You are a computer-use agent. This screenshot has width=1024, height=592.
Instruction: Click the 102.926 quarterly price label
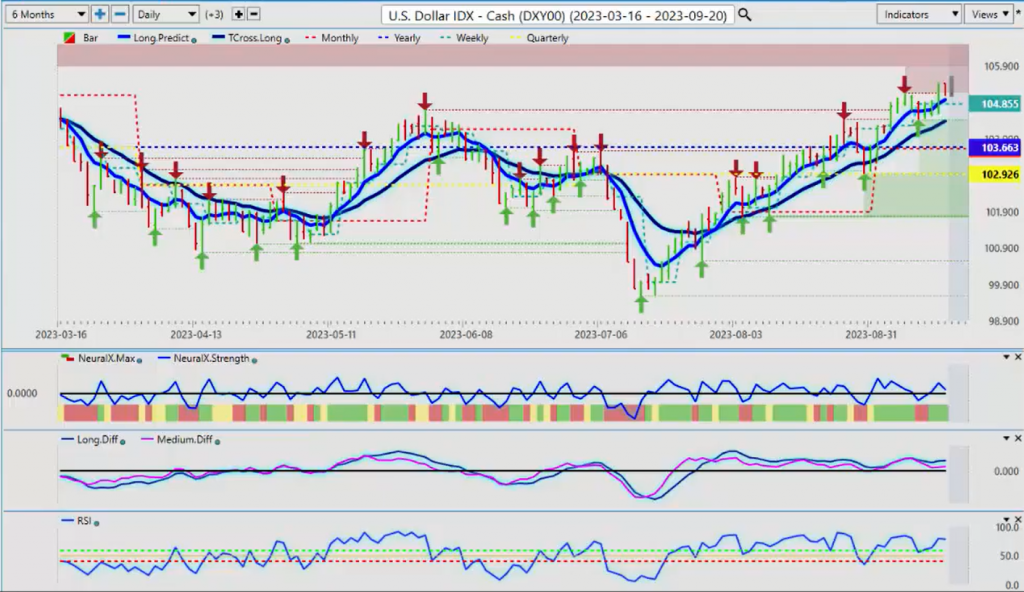tap(995, 174)
